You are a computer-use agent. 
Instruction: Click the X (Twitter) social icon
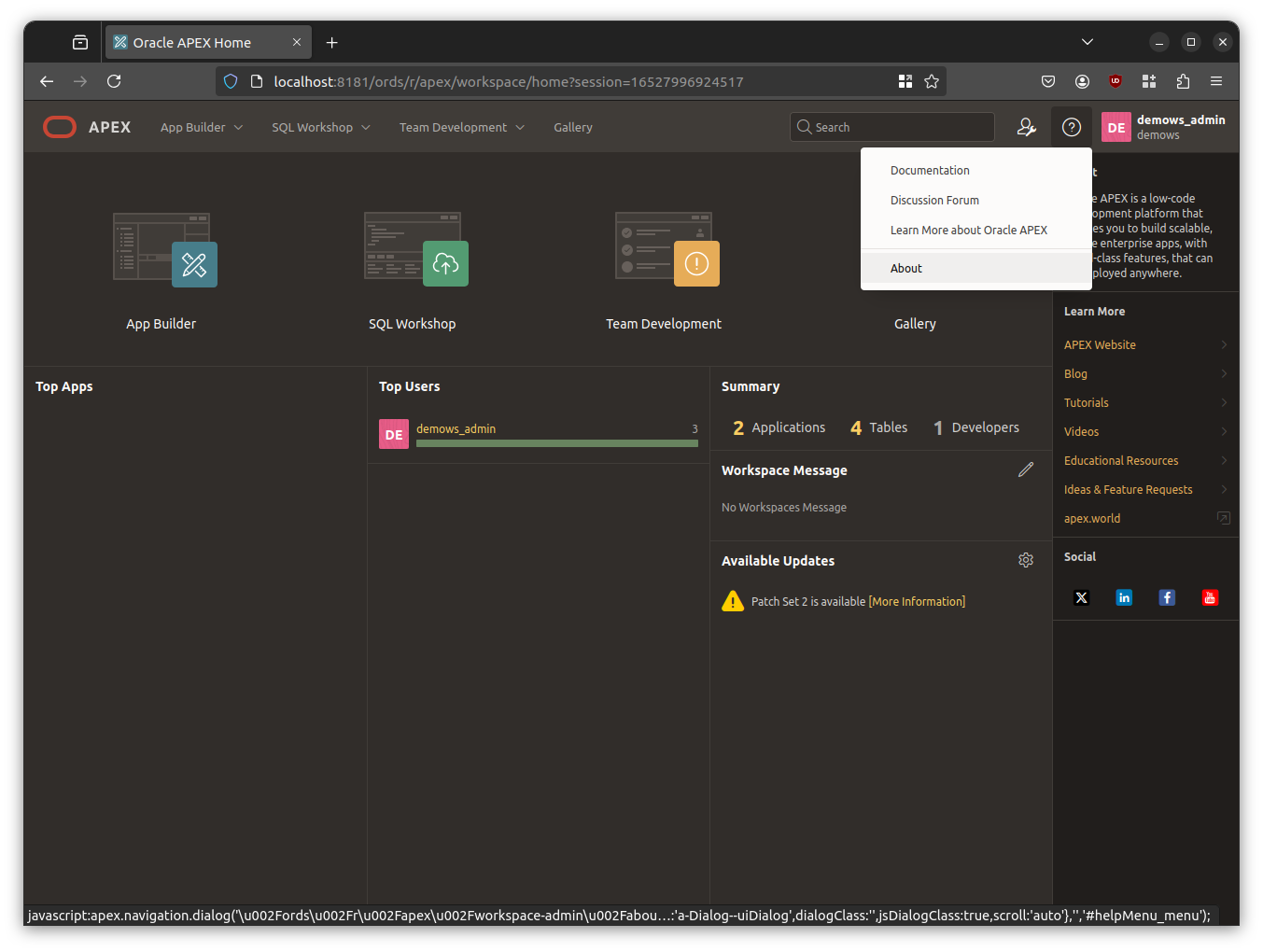point(1081,597)
